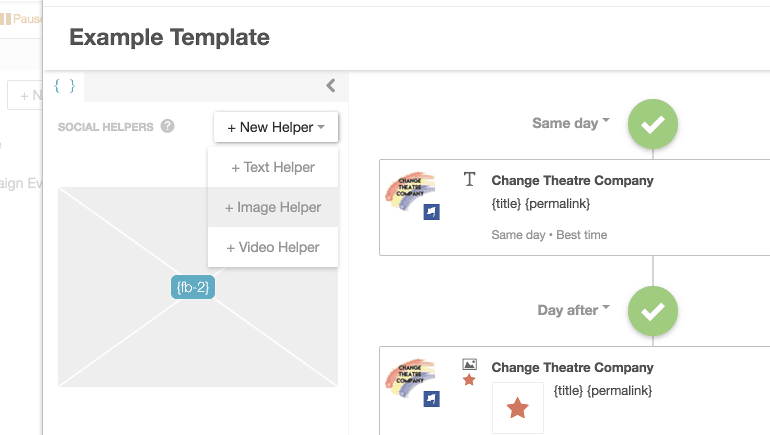Open the New Helper dropdown
Screen dimensions: 770x435
coord(276,127)
